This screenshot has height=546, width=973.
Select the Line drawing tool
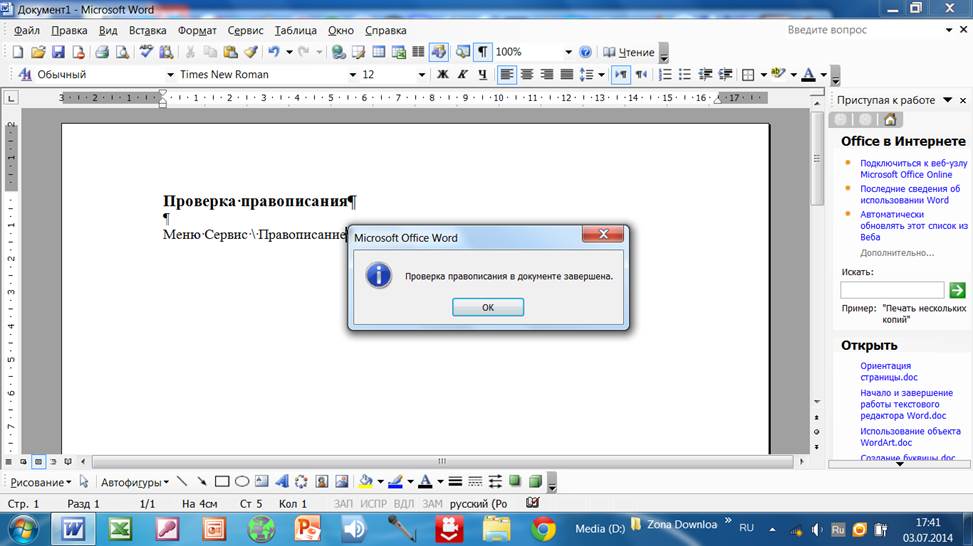182,481
